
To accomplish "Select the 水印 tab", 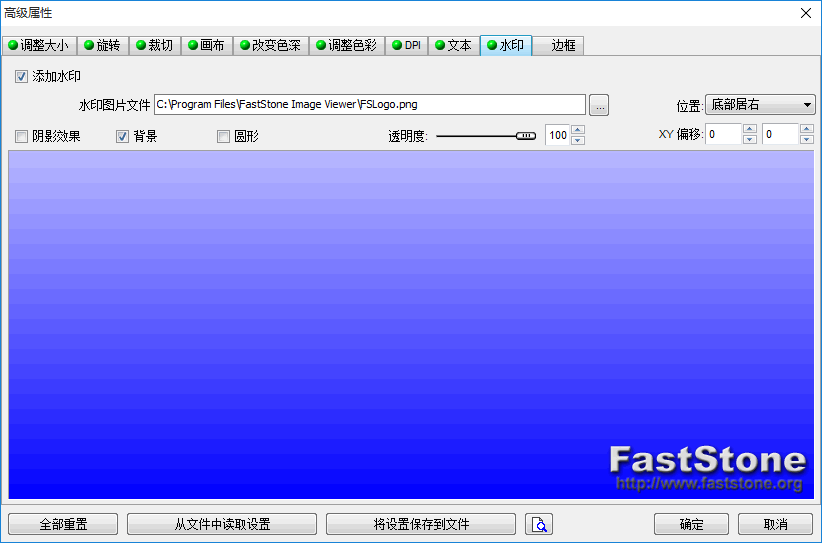I will [x=506, y=45].
